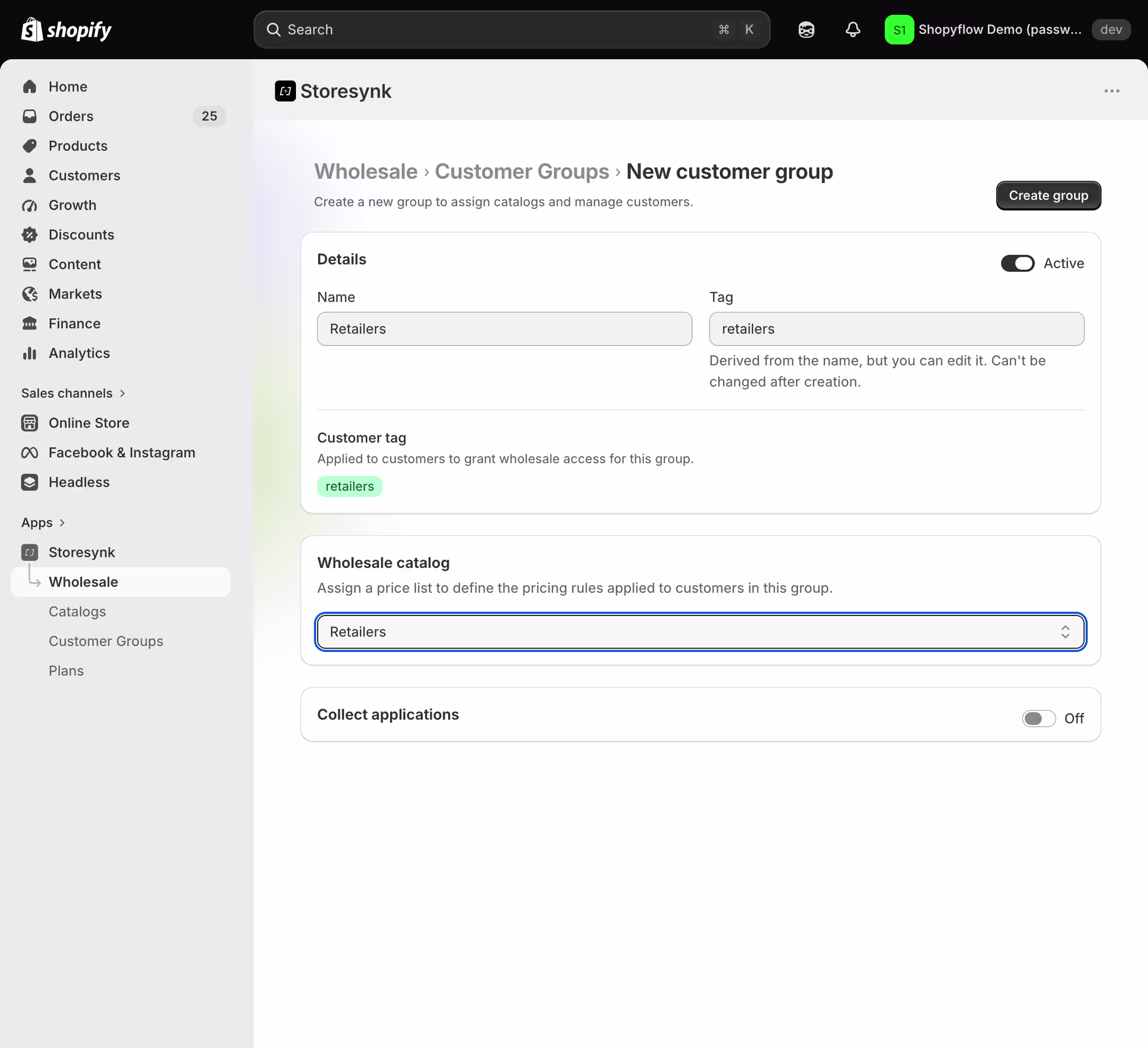Click the Online Store storefront icon

(30, 423)
